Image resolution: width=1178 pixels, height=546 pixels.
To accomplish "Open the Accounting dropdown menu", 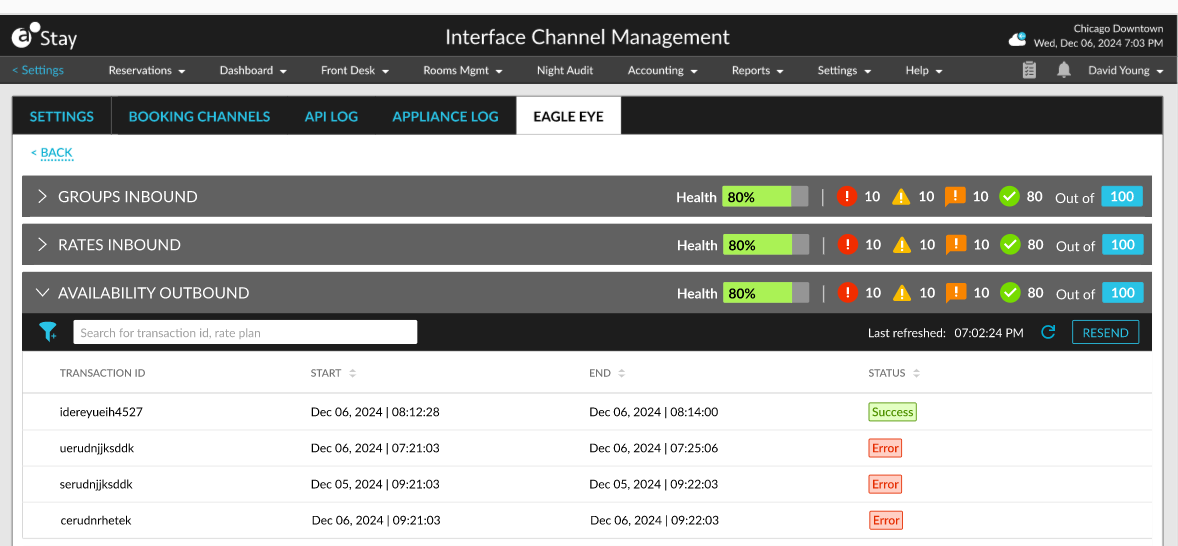I will [663, 71].
